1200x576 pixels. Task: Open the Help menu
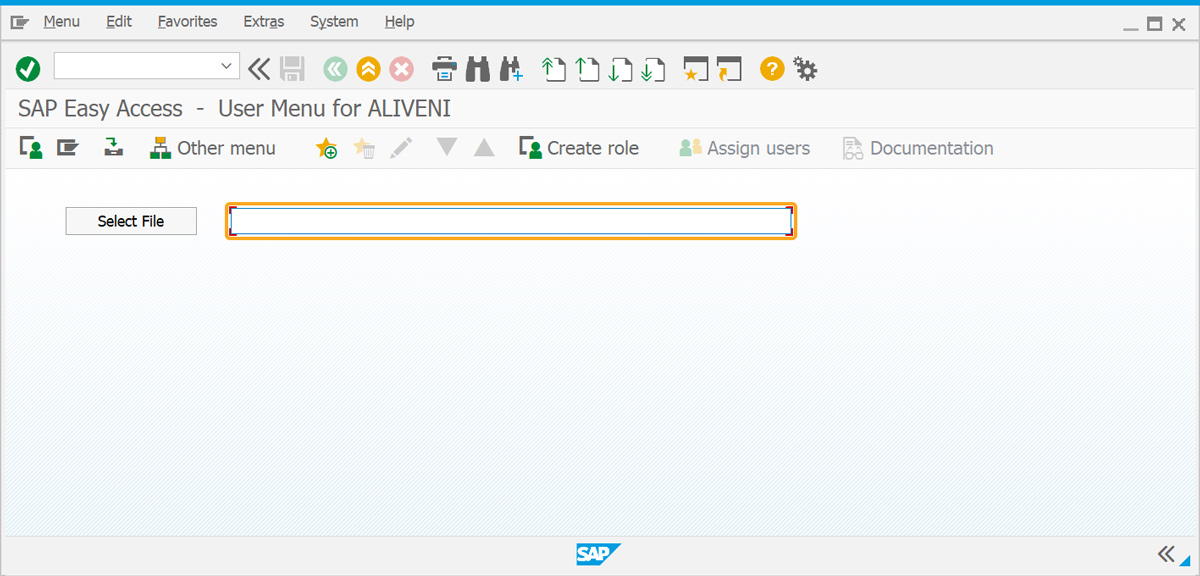[399, 21]
